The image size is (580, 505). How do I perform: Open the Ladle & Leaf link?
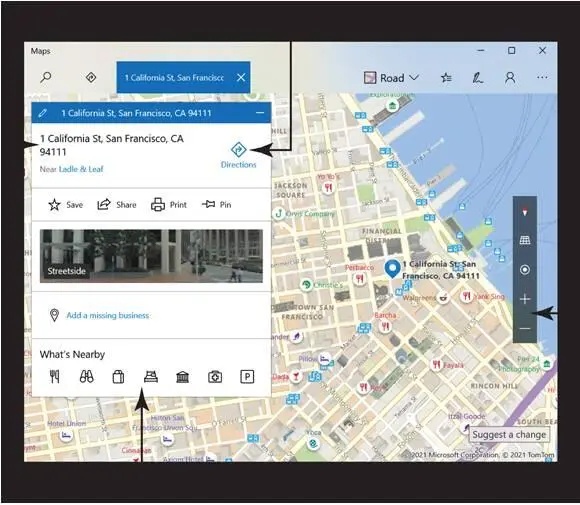point(81,169)
